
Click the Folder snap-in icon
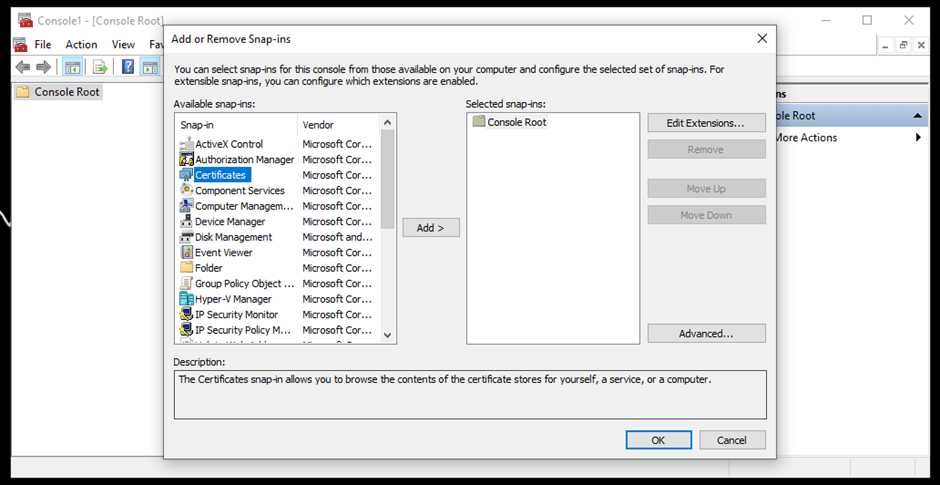pyautogui.click(x=186, y=267)
